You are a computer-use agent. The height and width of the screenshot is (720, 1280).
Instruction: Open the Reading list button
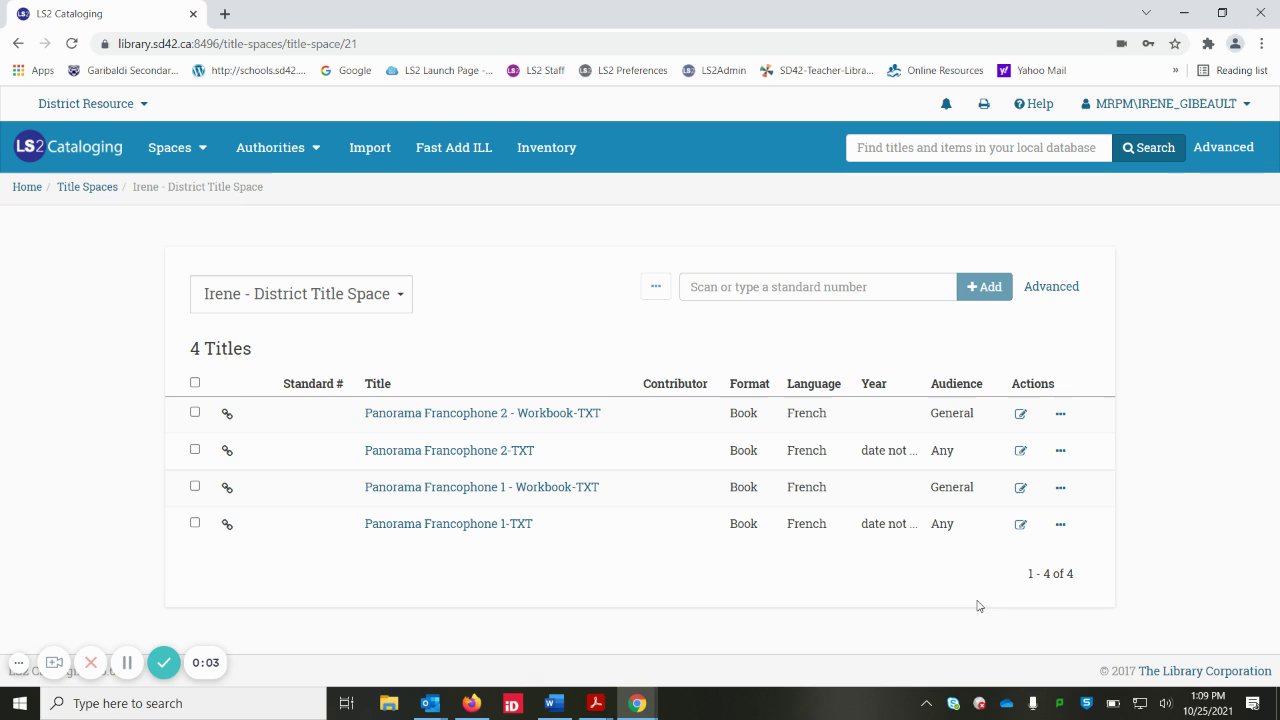pos(1232,71)
